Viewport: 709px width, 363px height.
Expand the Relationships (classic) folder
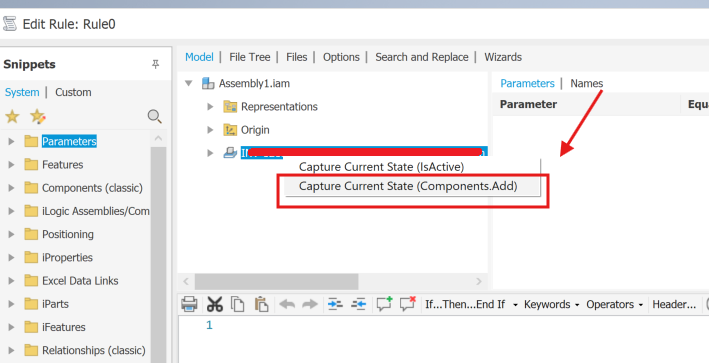click(11, 350)
